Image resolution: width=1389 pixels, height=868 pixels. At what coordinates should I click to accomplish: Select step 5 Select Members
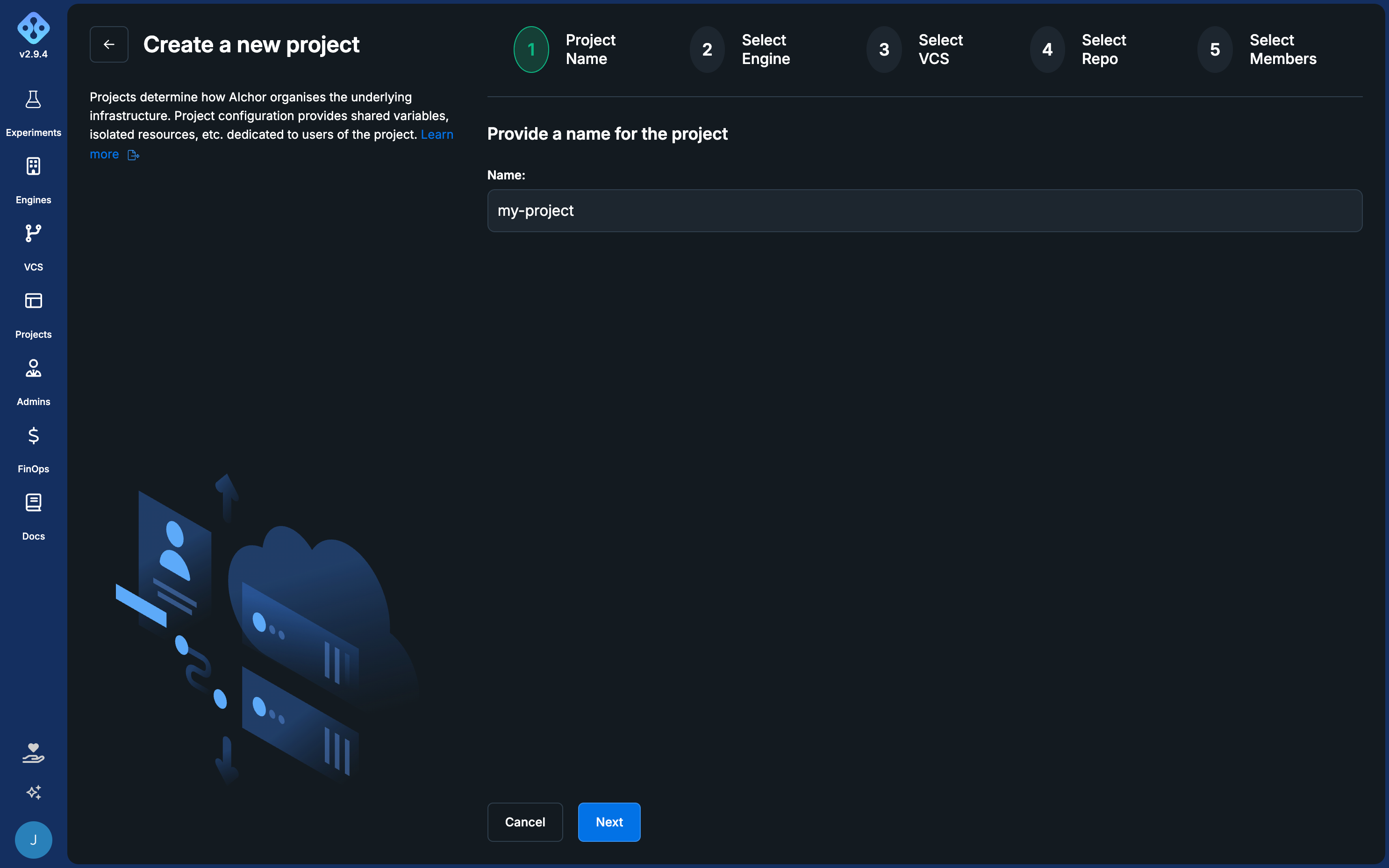pos(1257,50)
